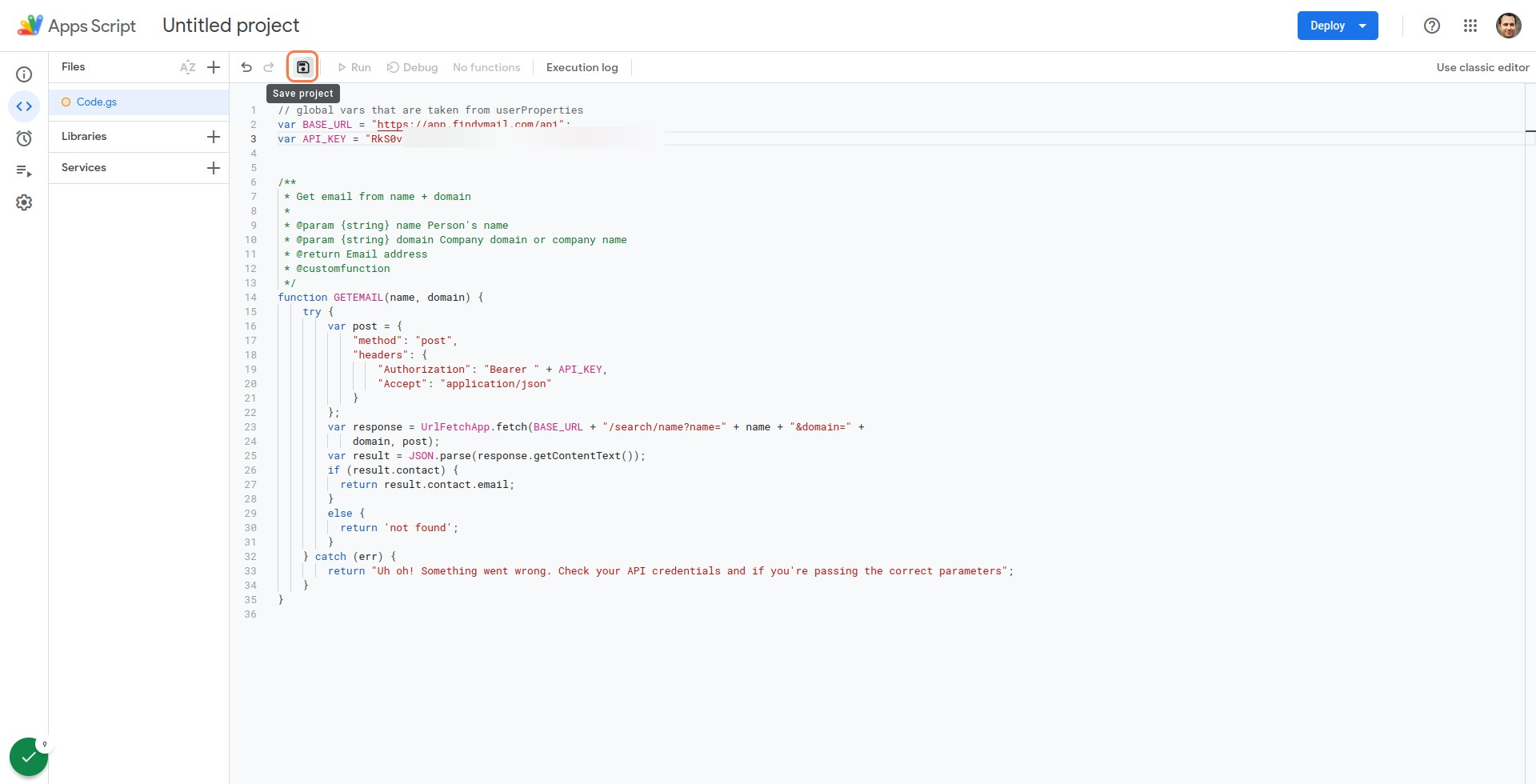1536x784 pixels.
Task: Open the No functions selector
Action: pyautogui.click(x=486, y=67)
